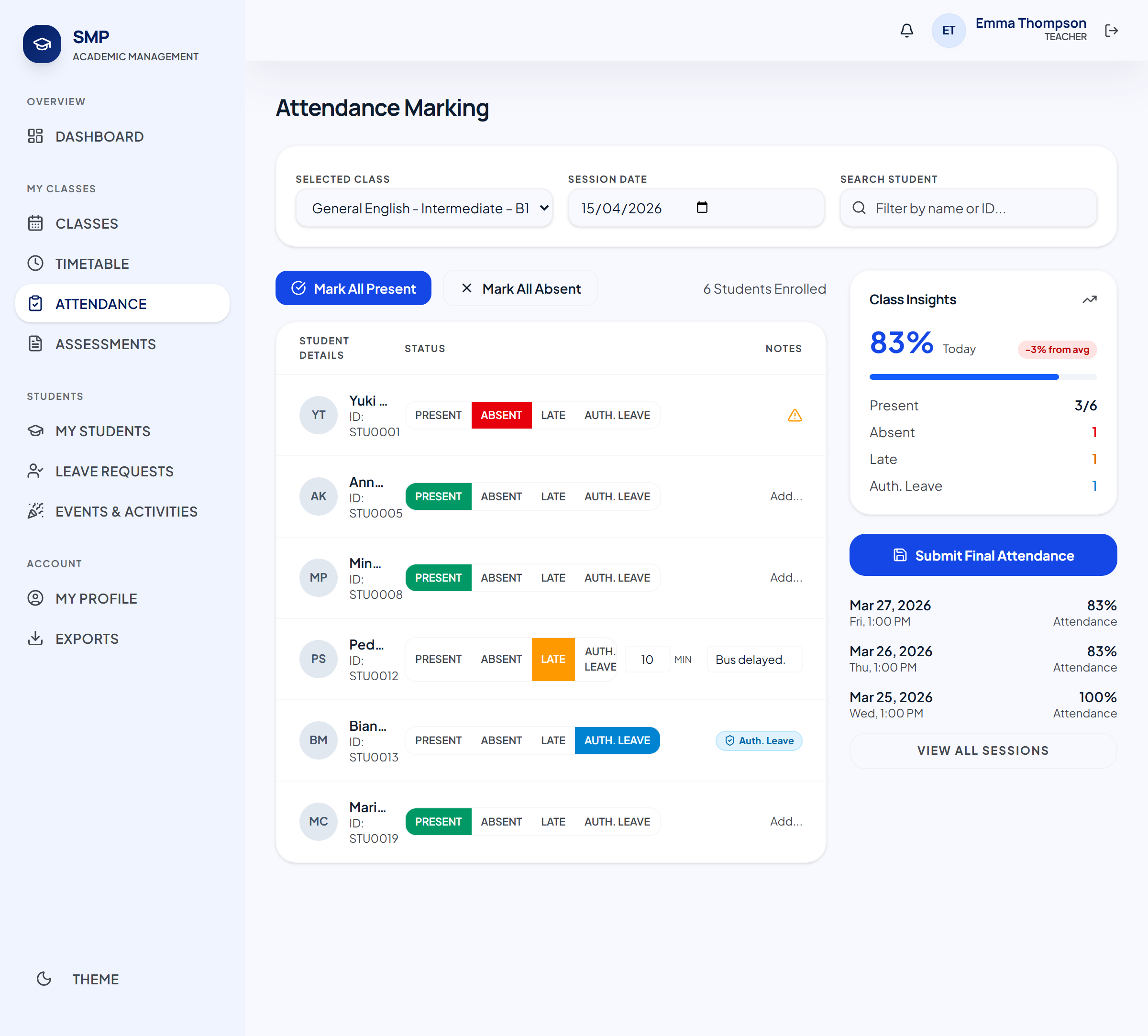Add a note for Ann STU0005
1148x1036 pixels.
pos(786,496)
